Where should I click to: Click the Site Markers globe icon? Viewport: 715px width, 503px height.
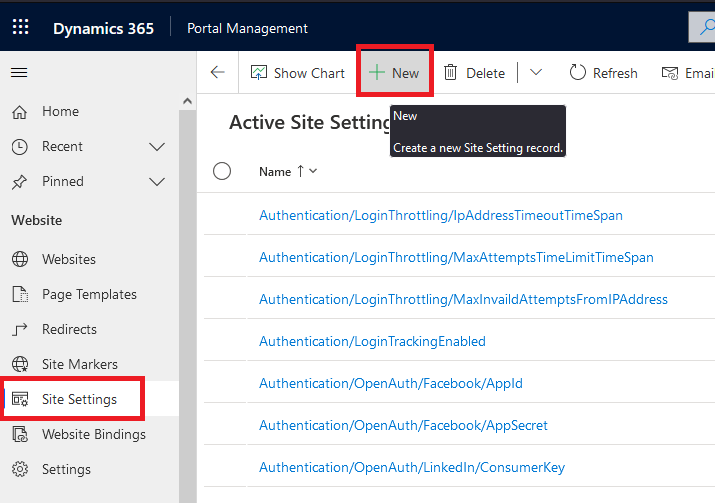coord(20,364)
